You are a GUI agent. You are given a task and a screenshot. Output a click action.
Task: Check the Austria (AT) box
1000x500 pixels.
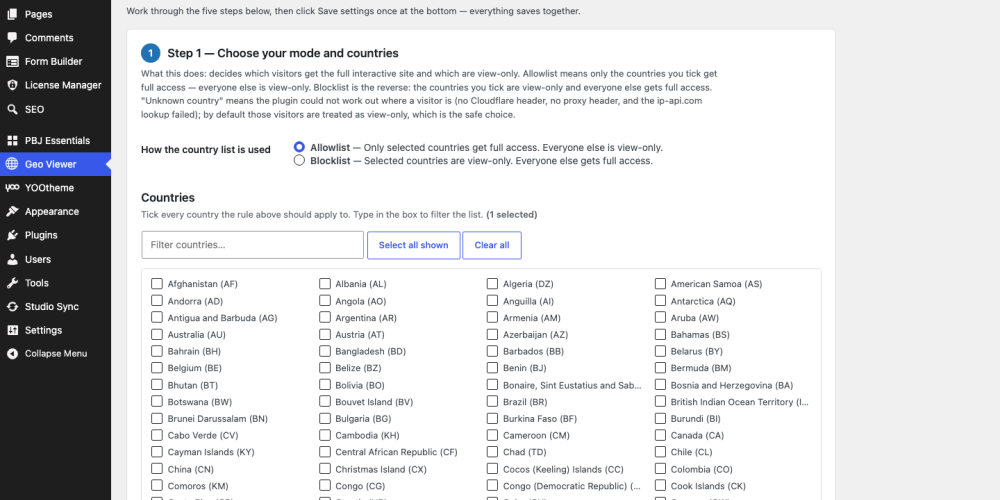pos(325,334)
